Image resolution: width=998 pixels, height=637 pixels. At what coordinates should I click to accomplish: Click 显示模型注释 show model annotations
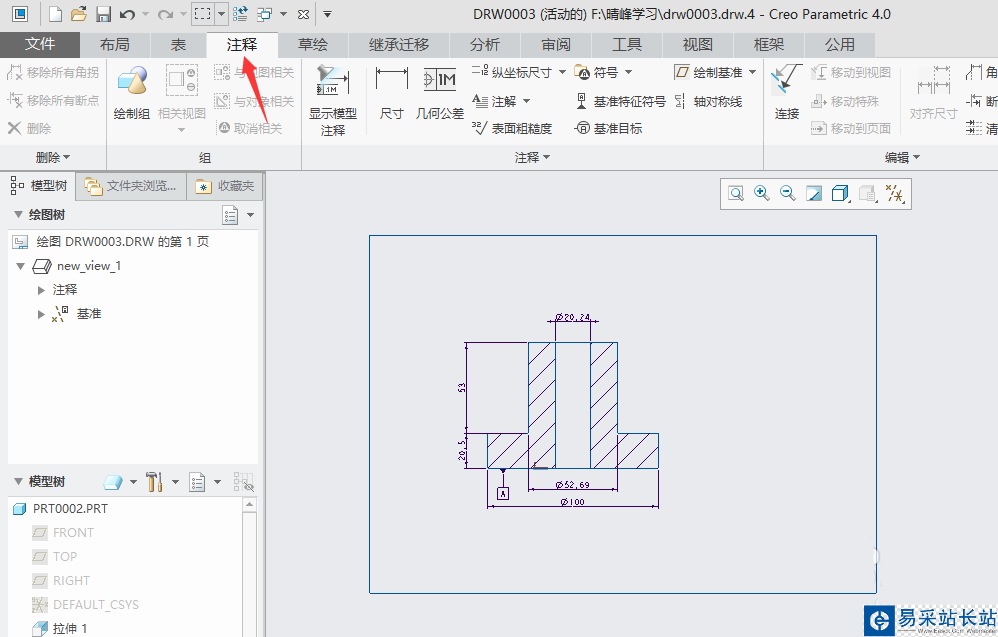(x=333, y=101)
